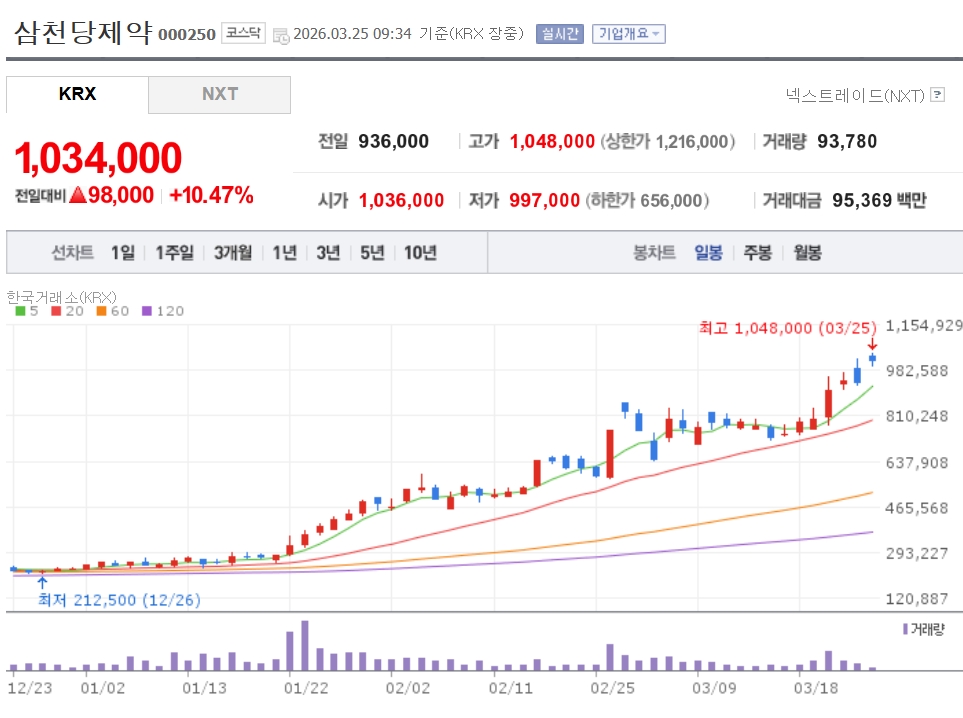Show the 1일 line chart

point(123,253)
